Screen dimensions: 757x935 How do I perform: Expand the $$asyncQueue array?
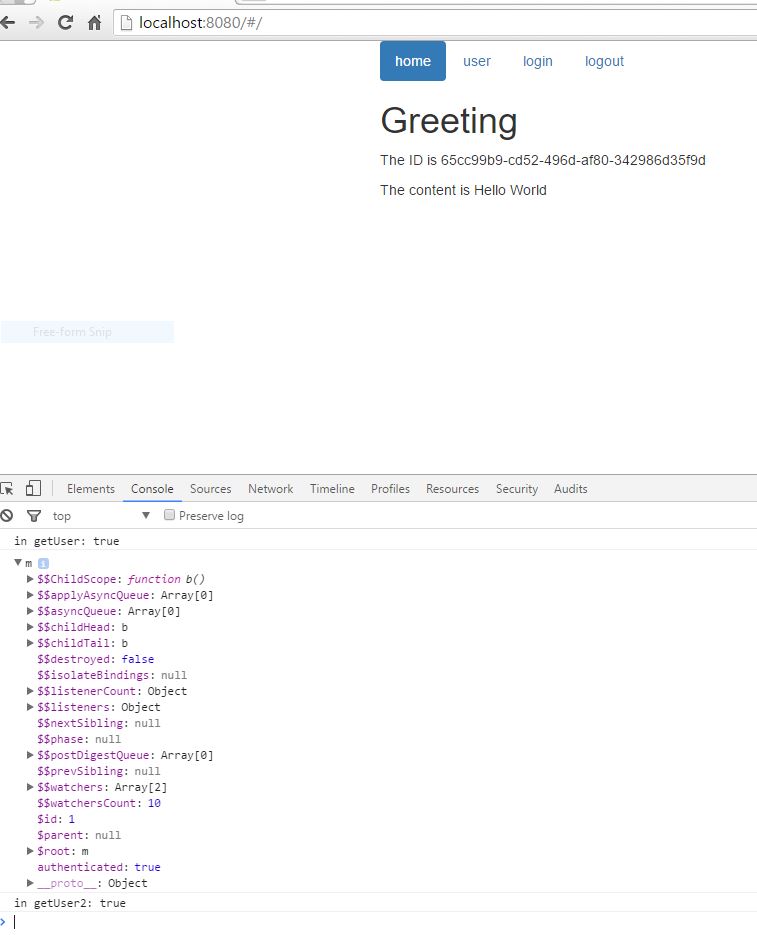click(30, 611)
